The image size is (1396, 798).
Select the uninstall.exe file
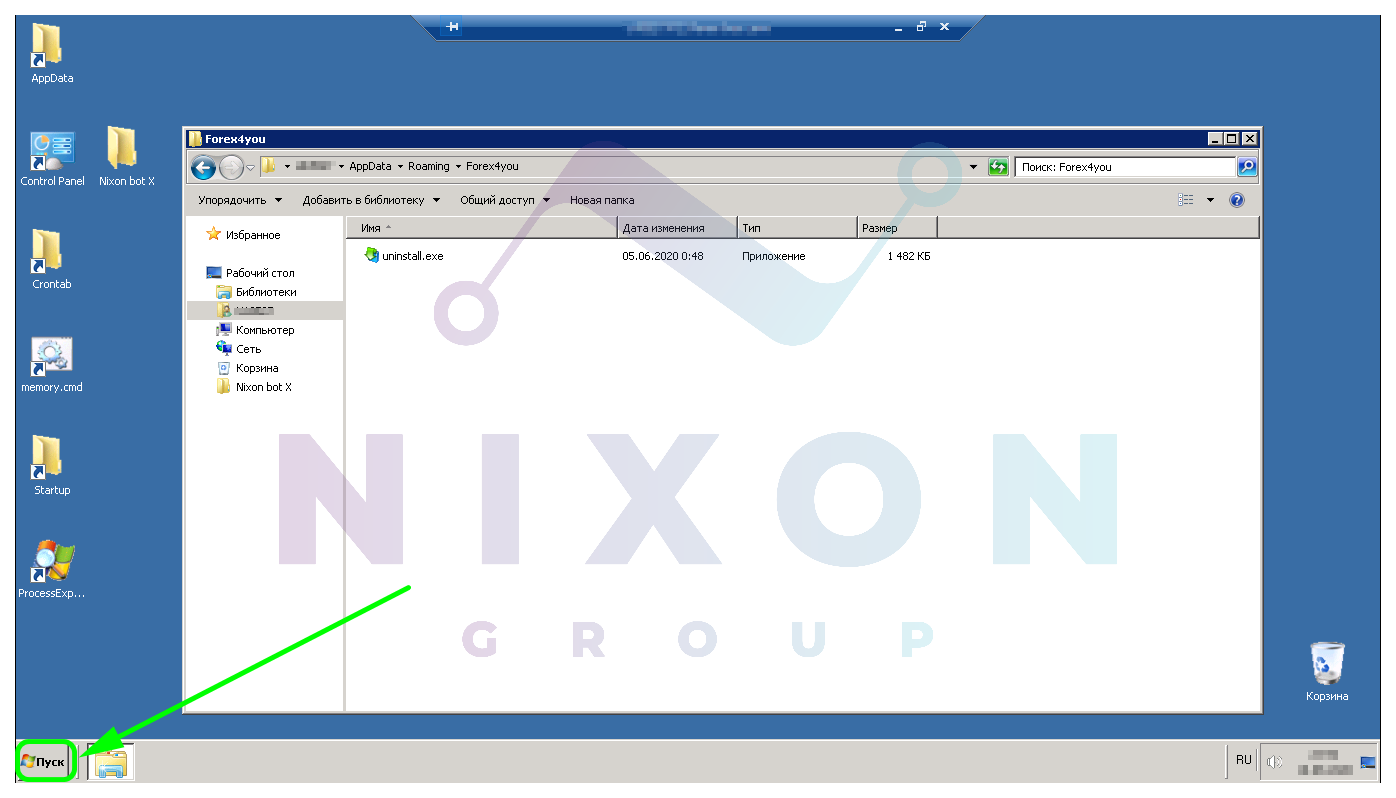(403, 256)
